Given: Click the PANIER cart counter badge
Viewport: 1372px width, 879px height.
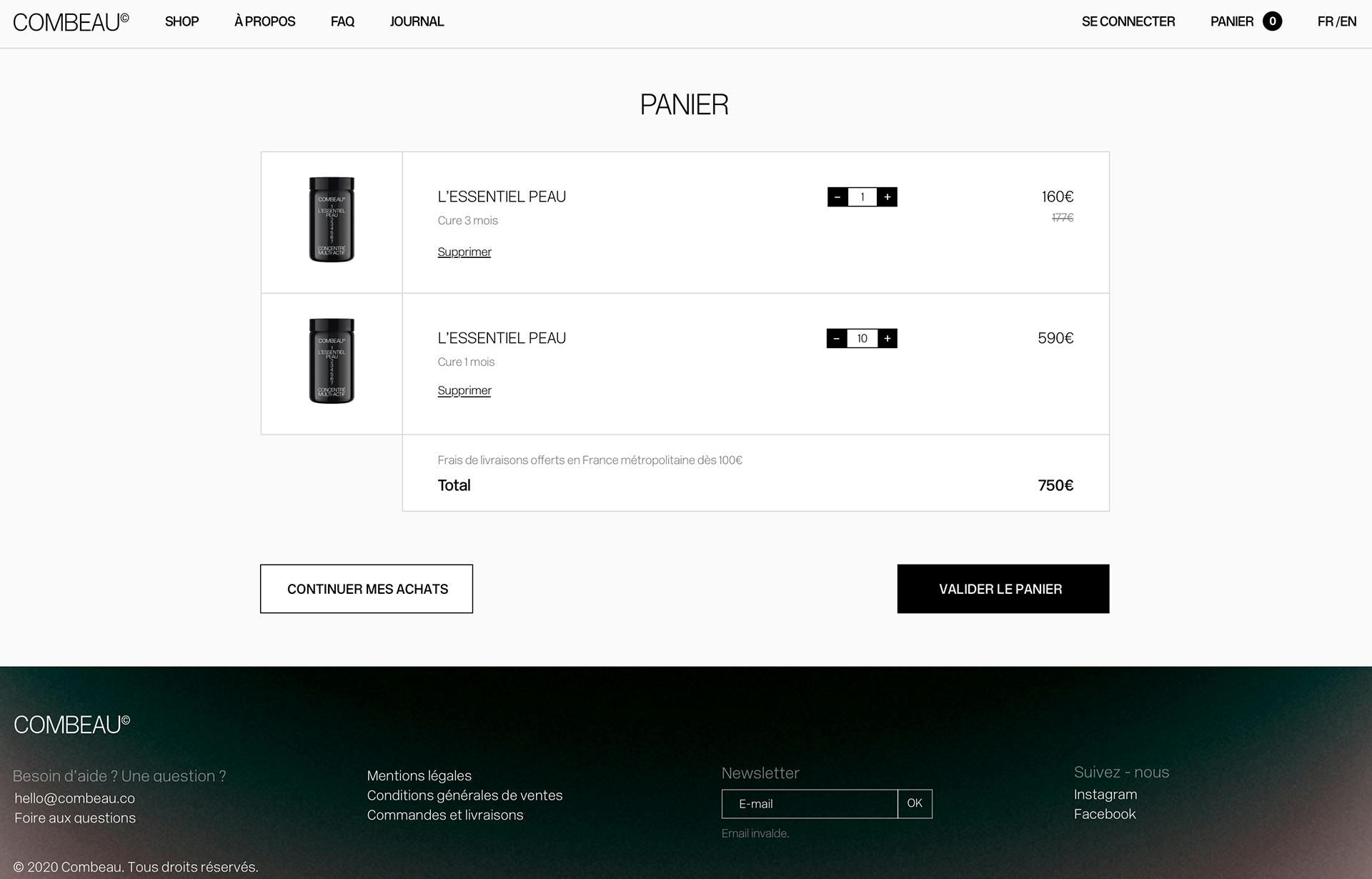Looking at the screenshot, I should pos(1273,21).
